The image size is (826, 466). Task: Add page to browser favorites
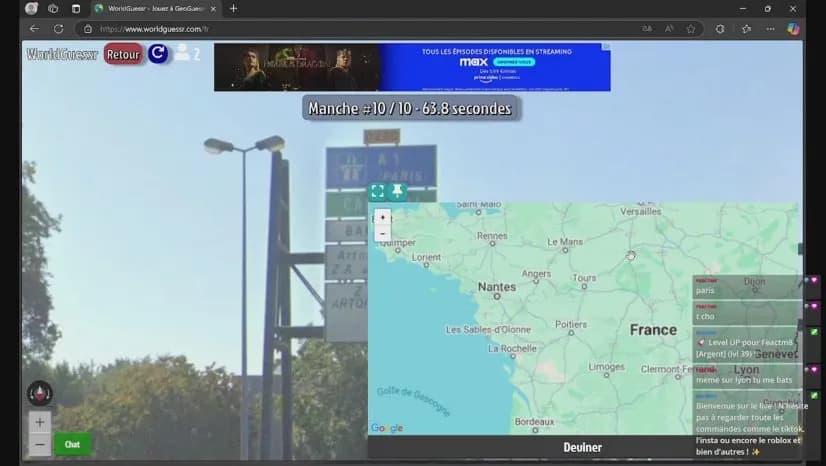[690, 29]
